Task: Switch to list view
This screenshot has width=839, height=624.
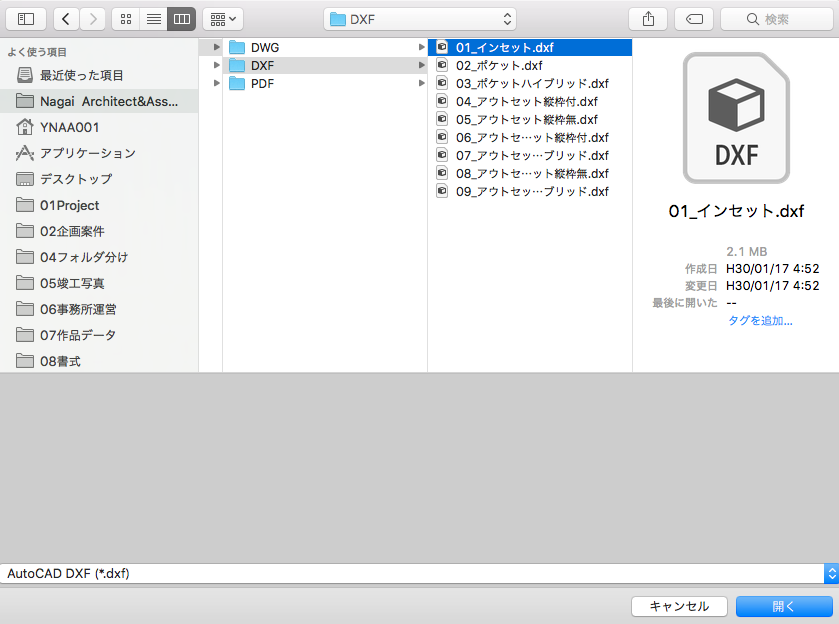Action: (x=154, y=19)
